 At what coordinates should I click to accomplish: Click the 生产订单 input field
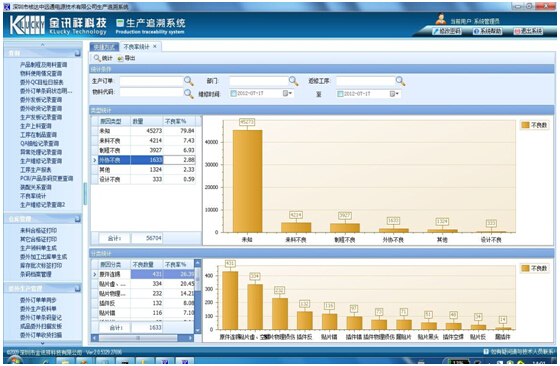point(151,81)
